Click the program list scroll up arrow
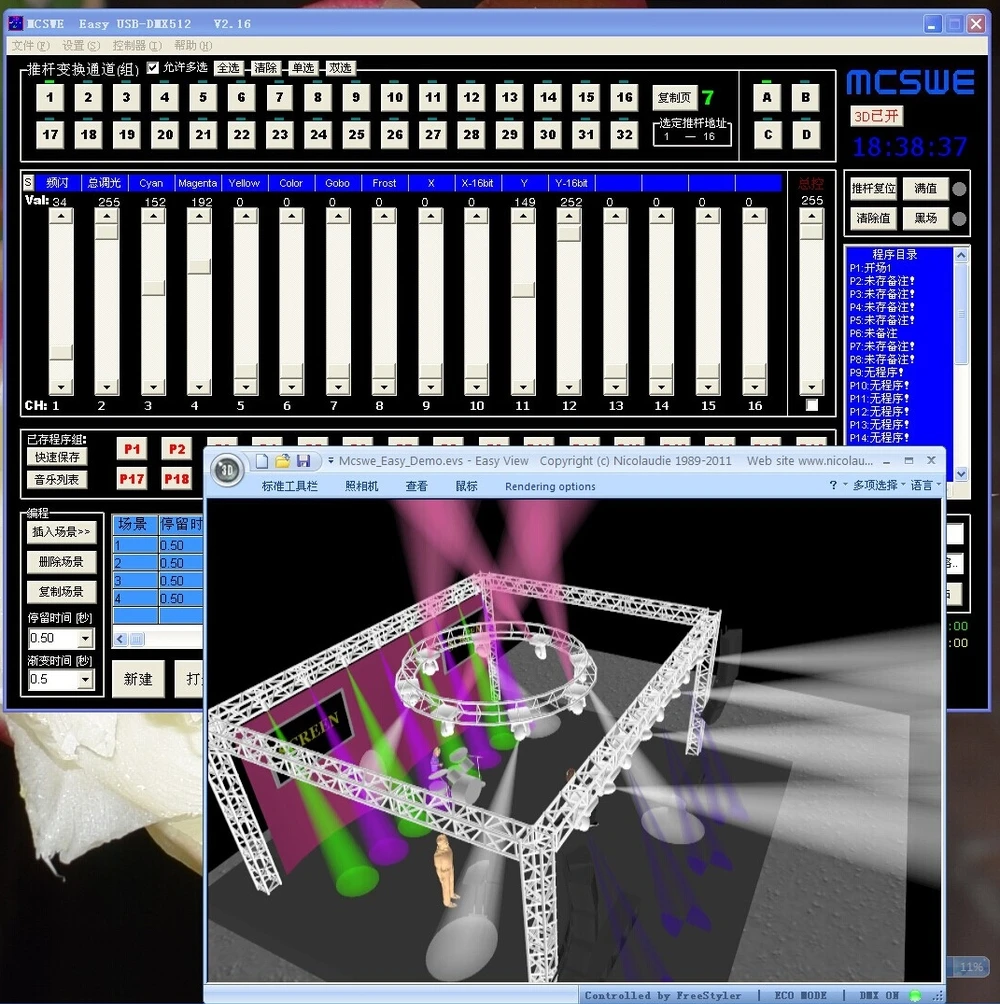 coord(961,255)
